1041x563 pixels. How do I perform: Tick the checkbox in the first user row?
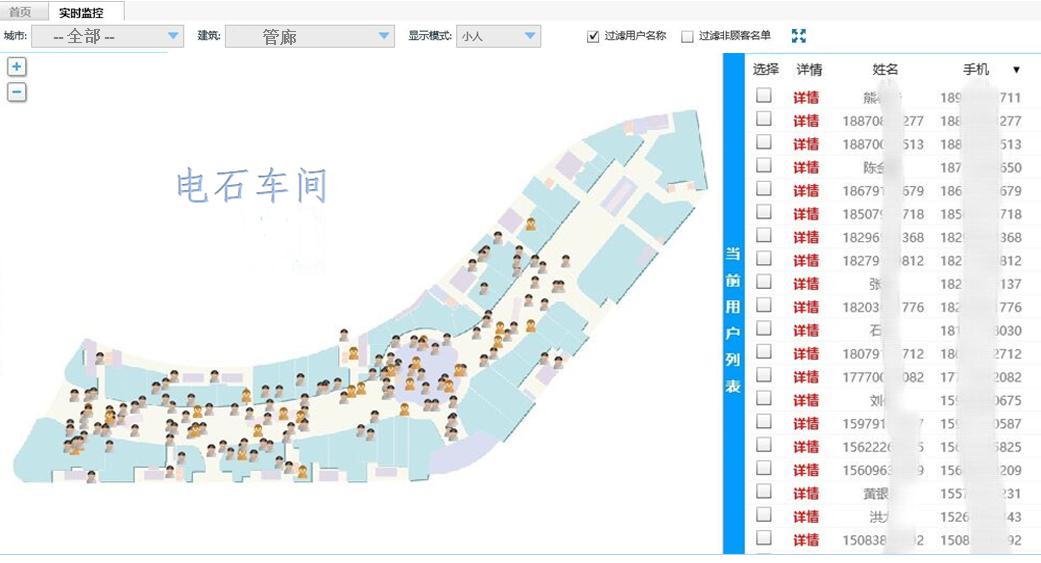coord(764,96)
